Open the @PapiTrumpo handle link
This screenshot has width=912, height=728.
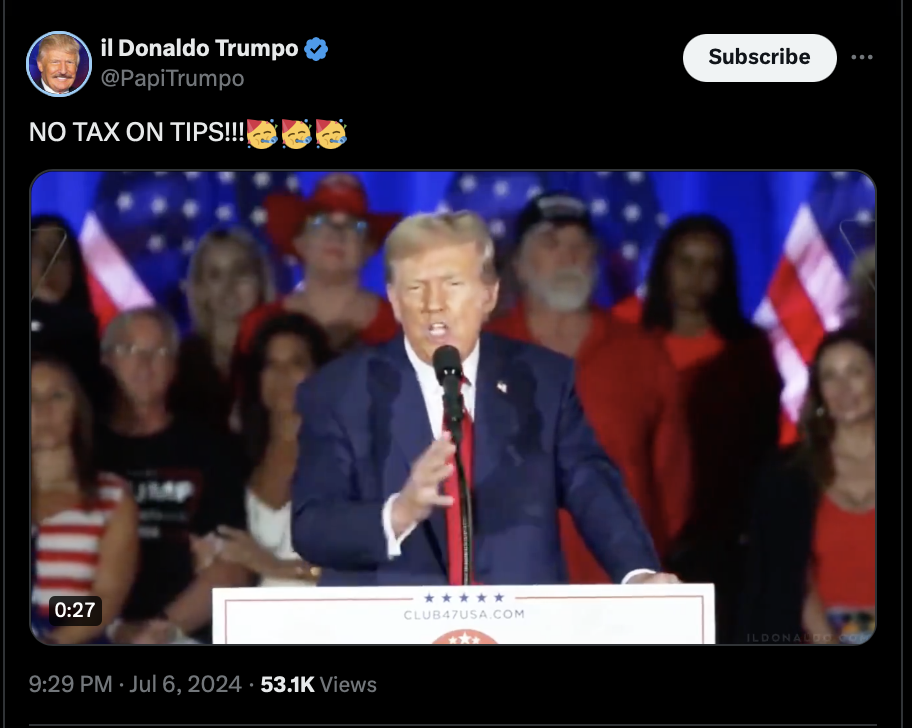click(172, 78)
